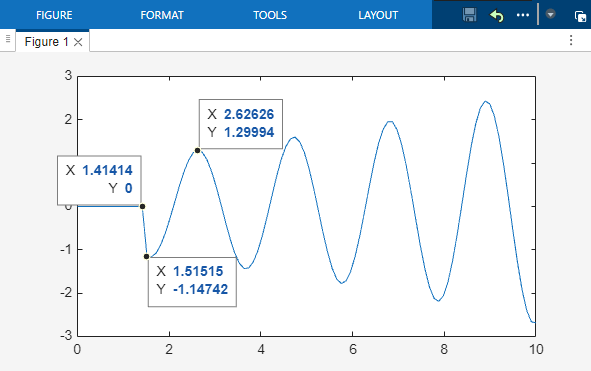Click the y-axis tick label -2
This screenshot has width=591, height=371.
[x=66, y=292]
